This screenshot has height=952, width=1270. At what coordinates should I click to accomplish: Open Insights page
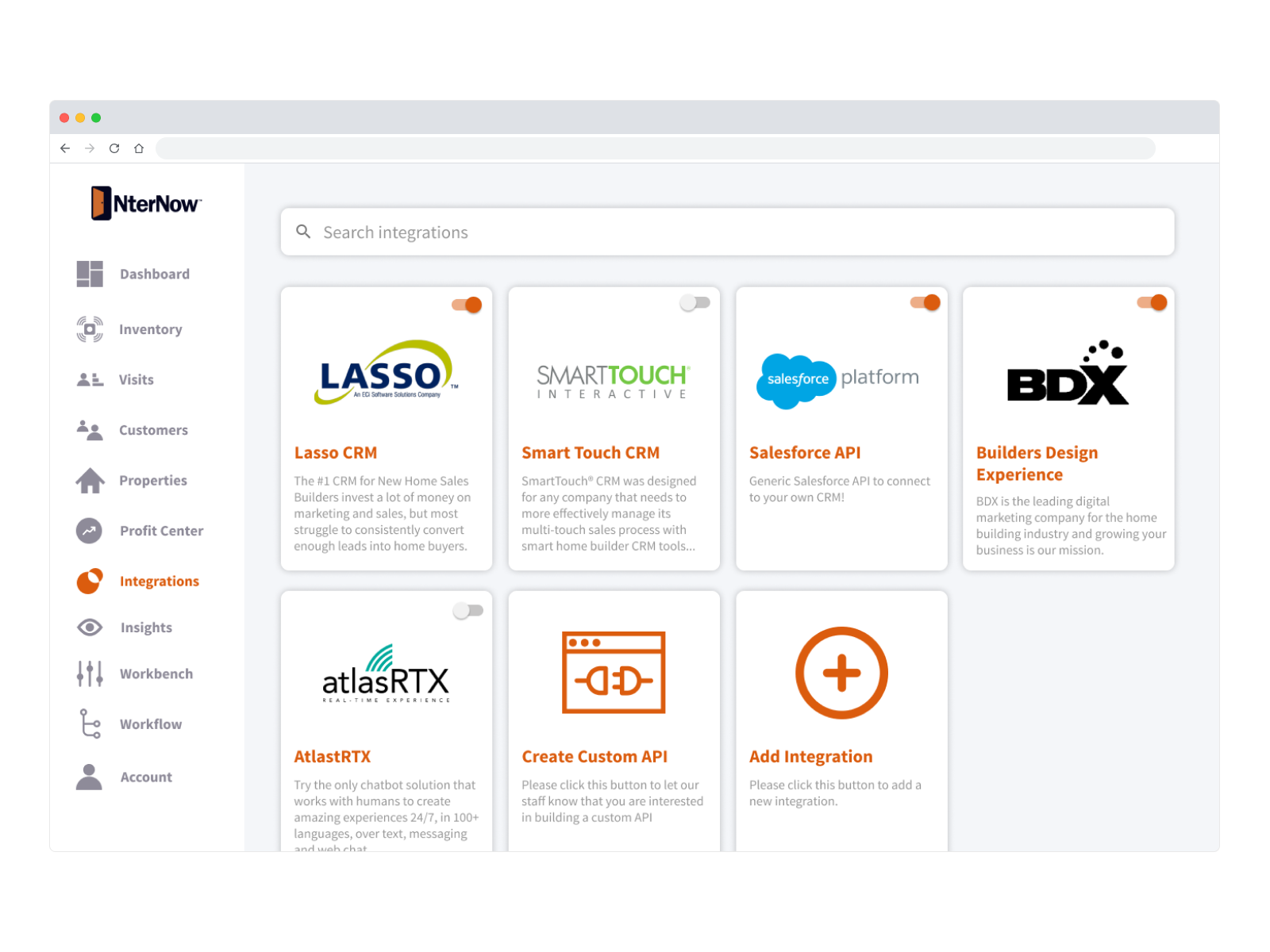146,628
